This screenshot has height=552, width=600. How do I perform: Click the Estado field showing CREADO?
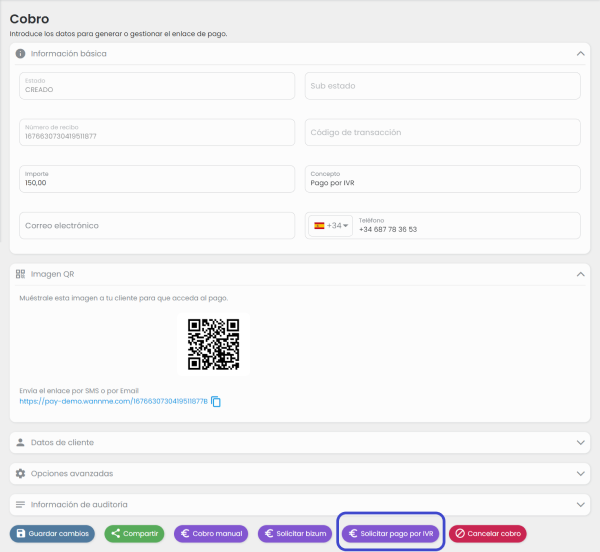pyautogui.click(x=157, y=86)
